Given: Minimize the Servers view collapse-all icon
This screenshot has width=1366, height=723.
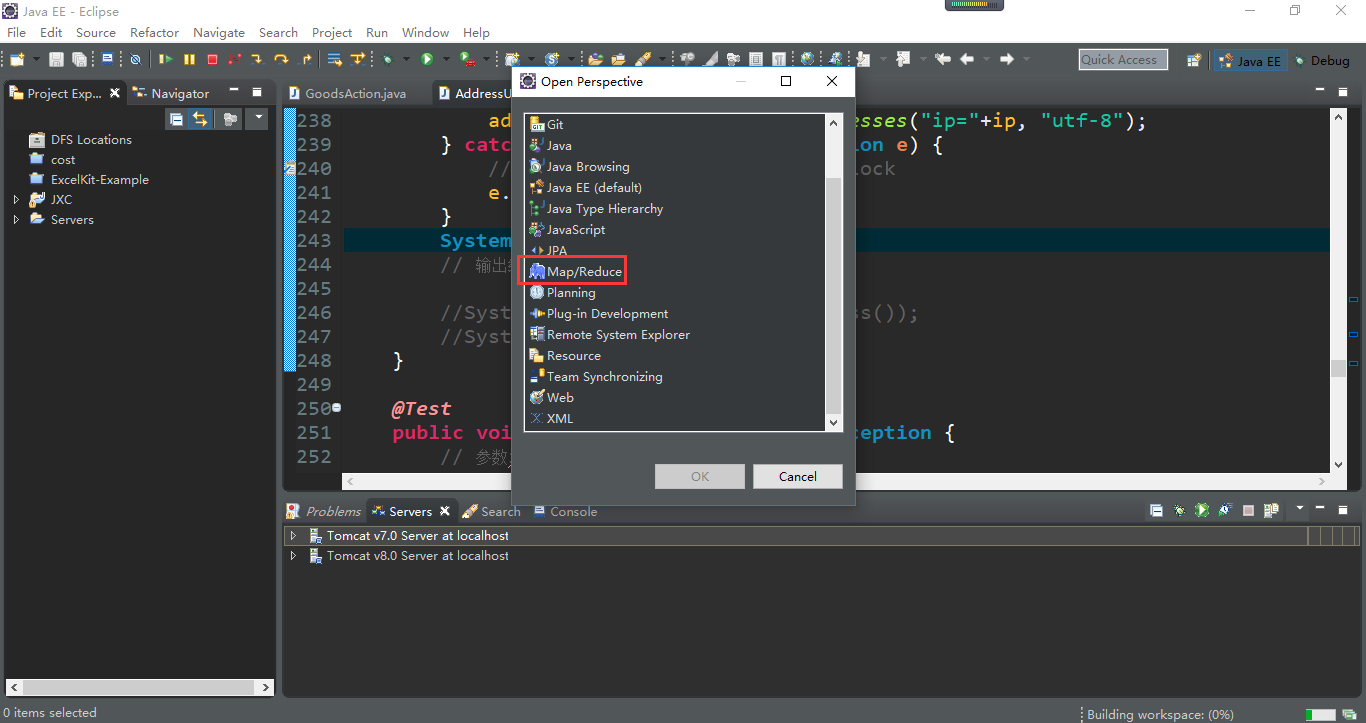Looking at the screenshot, I should tap(1156, 511).
